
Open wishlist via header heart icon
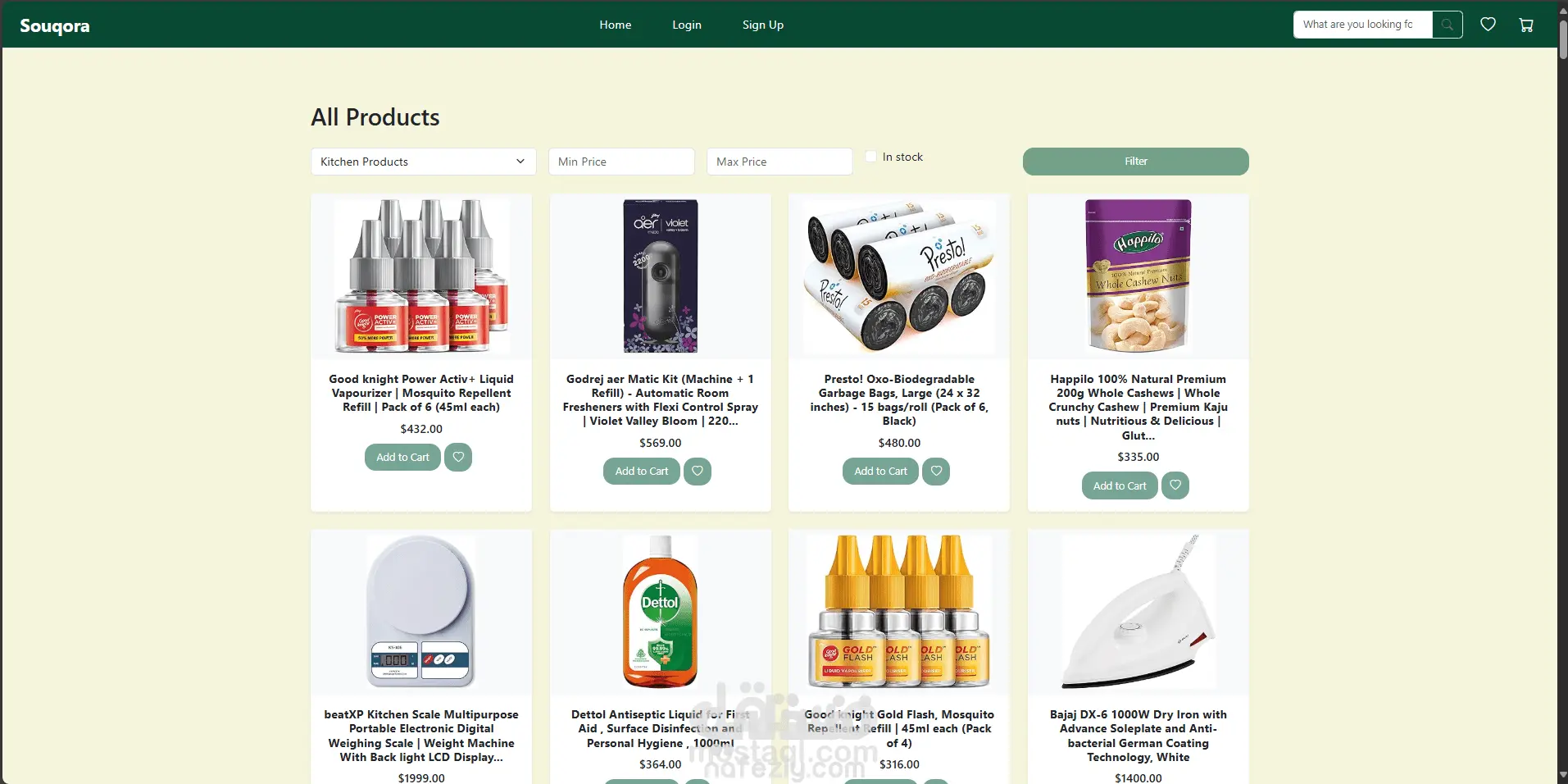tap(1488, 25)
